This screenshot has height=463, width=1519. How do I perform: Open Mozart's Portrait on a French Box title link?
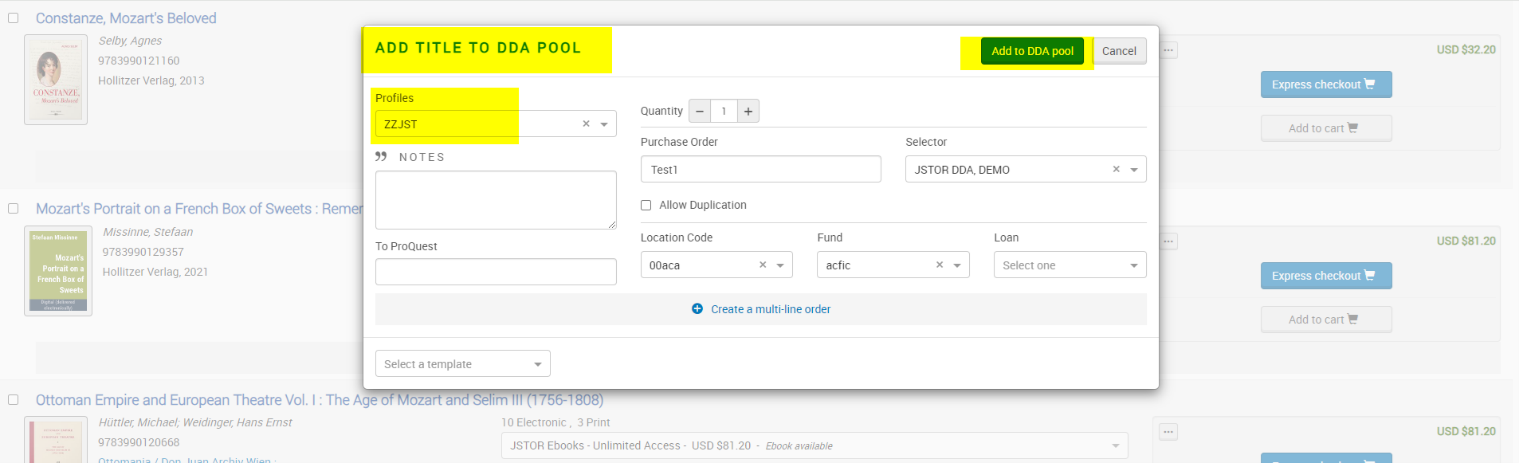[199, 209]
